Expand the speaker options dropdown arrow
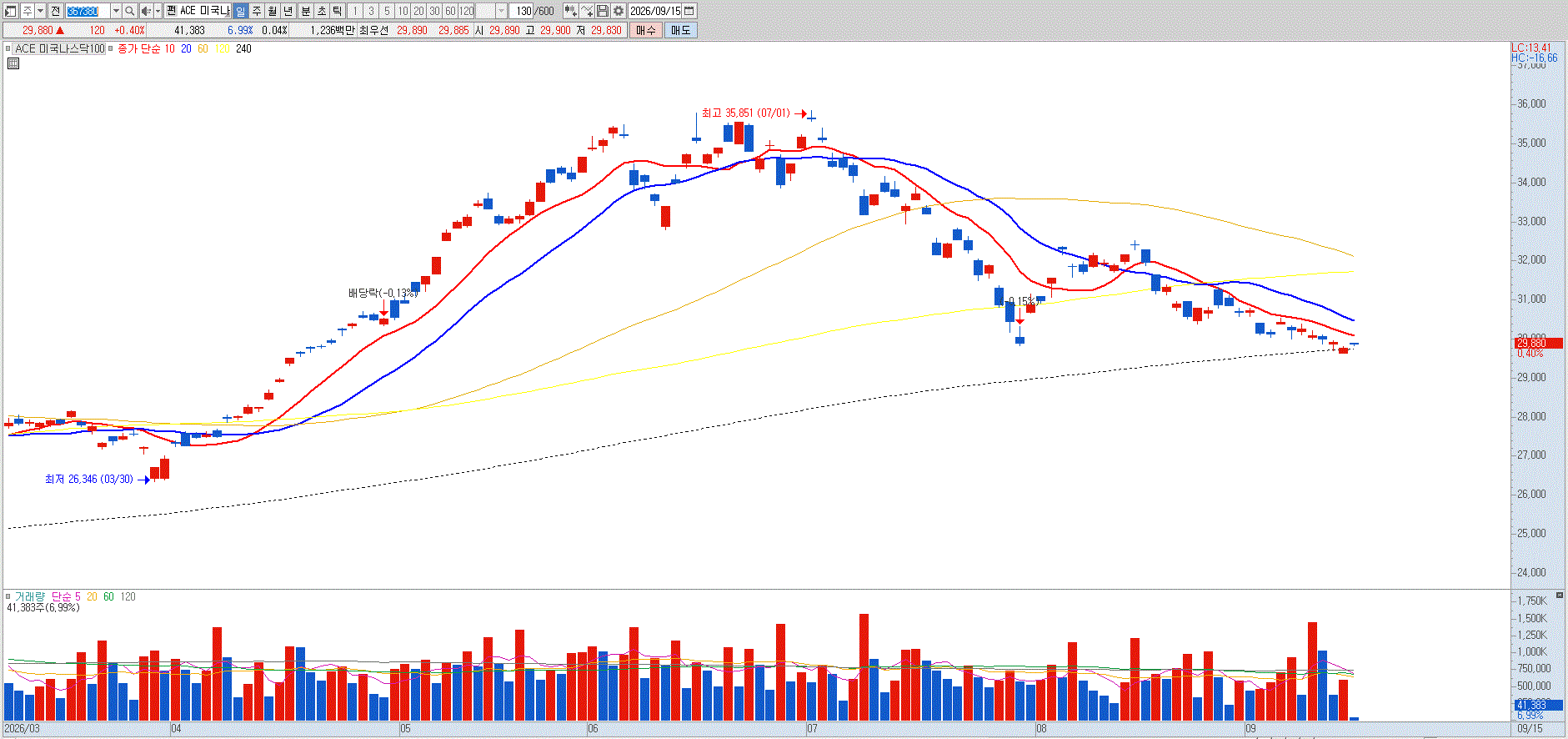This screenshot has height=739, width=1568. [158, 11]
